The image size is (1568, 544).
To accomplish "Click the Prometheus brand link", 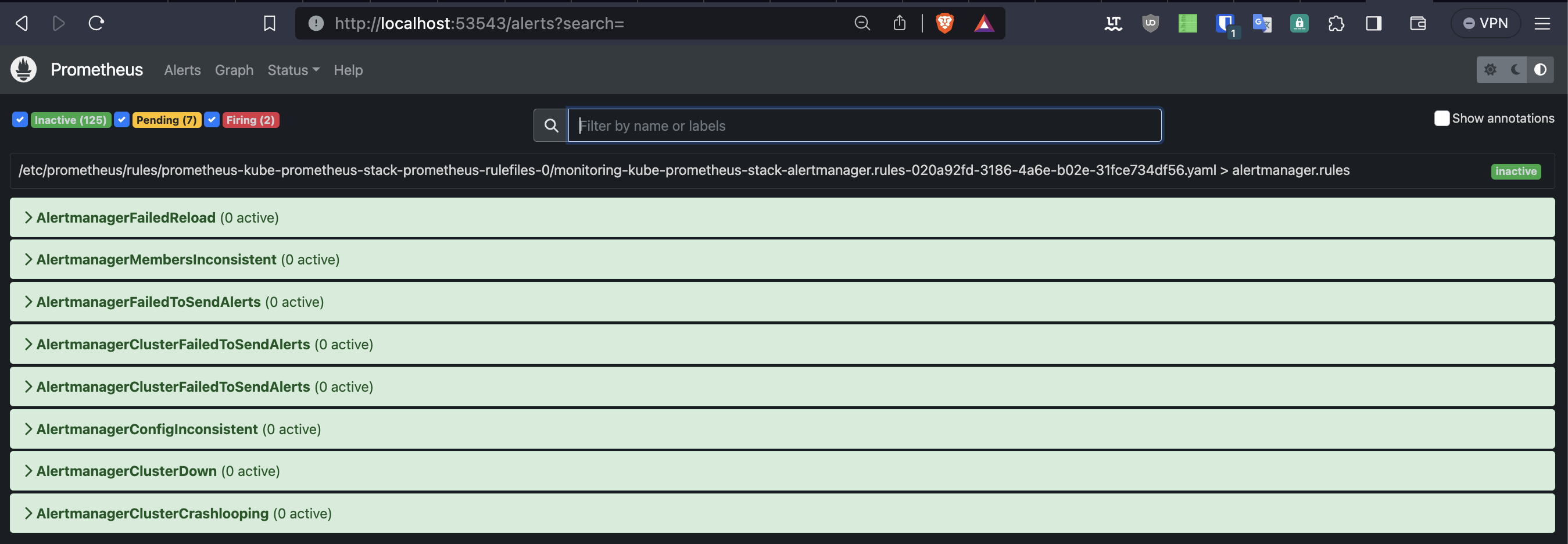I will [x=97, y=69].
